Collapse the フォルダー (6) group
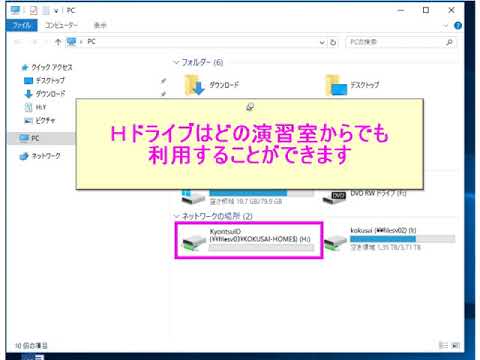The width and height of the screenshot is (480, 360). (x=177, y=62)
